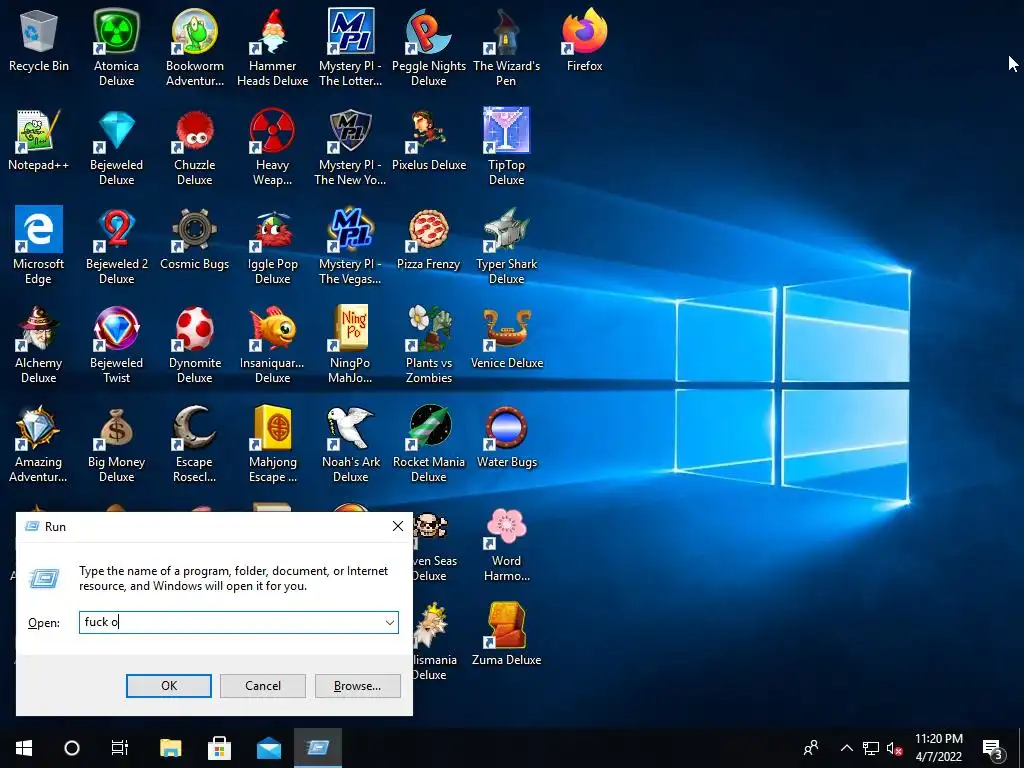Select the Noah's Ark Deluxe dove icon
The image size is (1024, 768).
[351, 444]
